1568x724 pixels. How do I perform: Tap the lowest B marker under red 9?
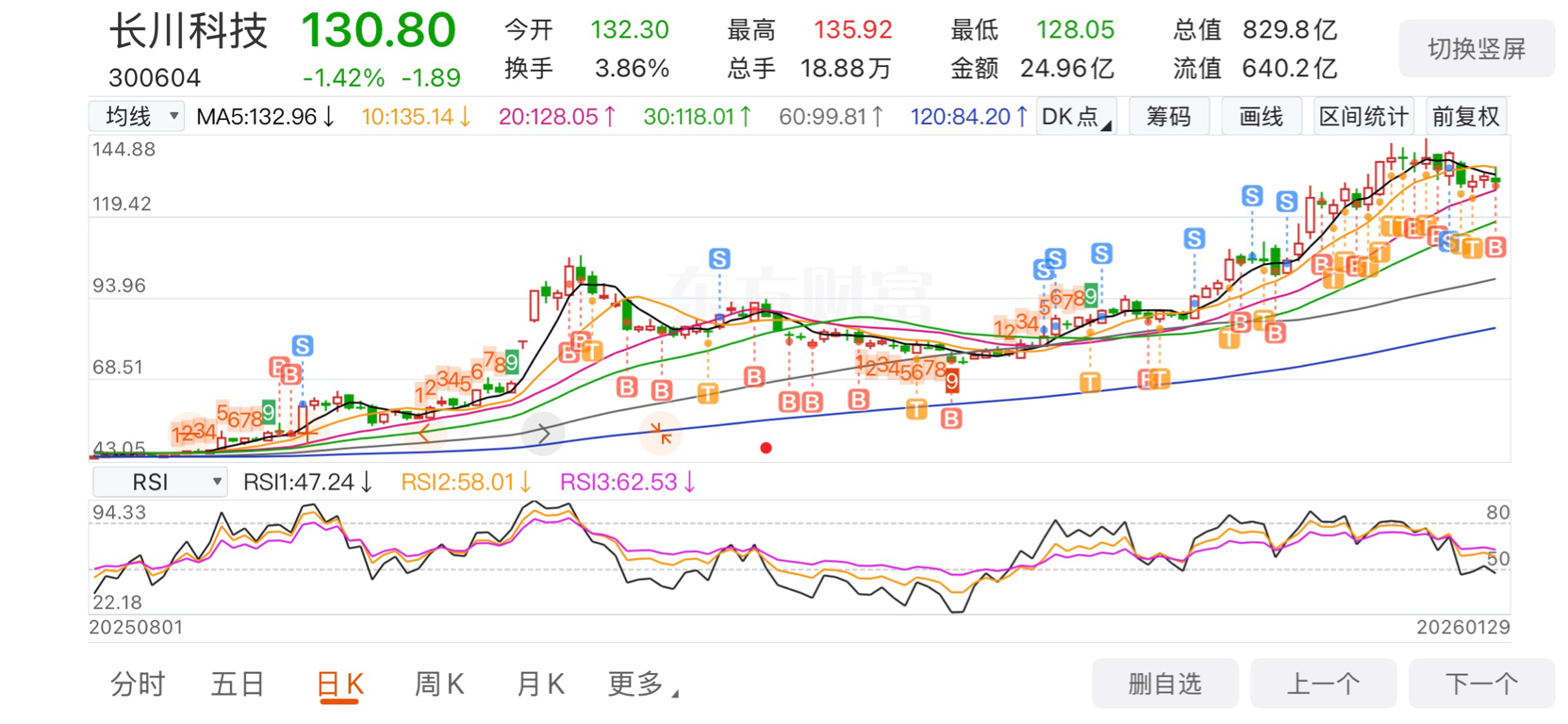click(x=951, y=418)
